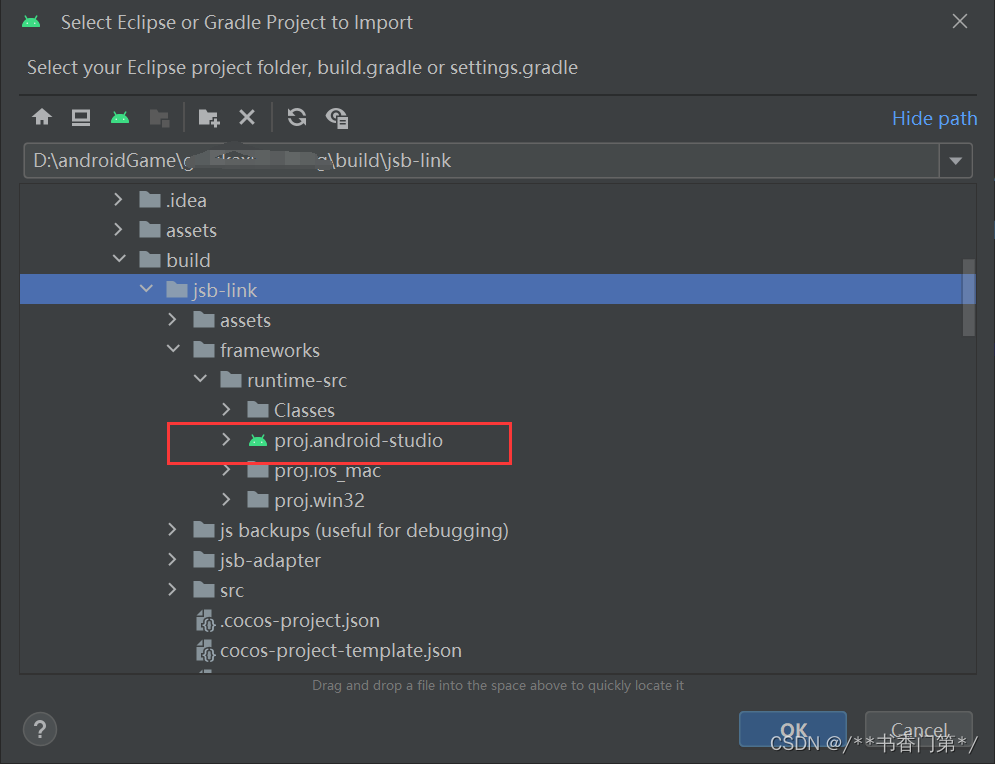
Task: Collapse the frameworks folder chevron
Action: 173,349
